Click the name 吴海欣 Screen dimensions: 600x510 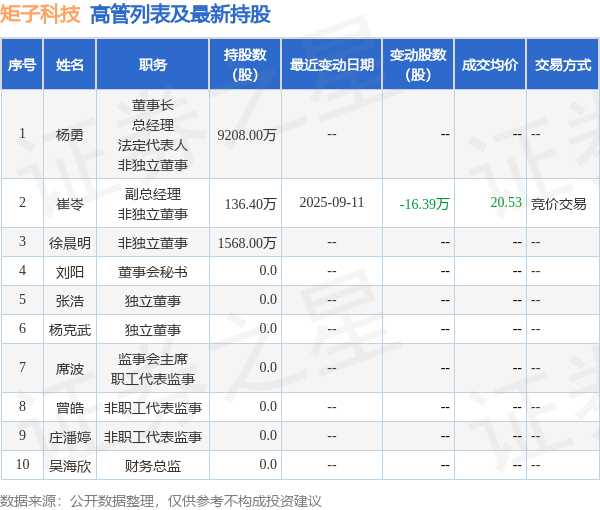coord(70,466)
